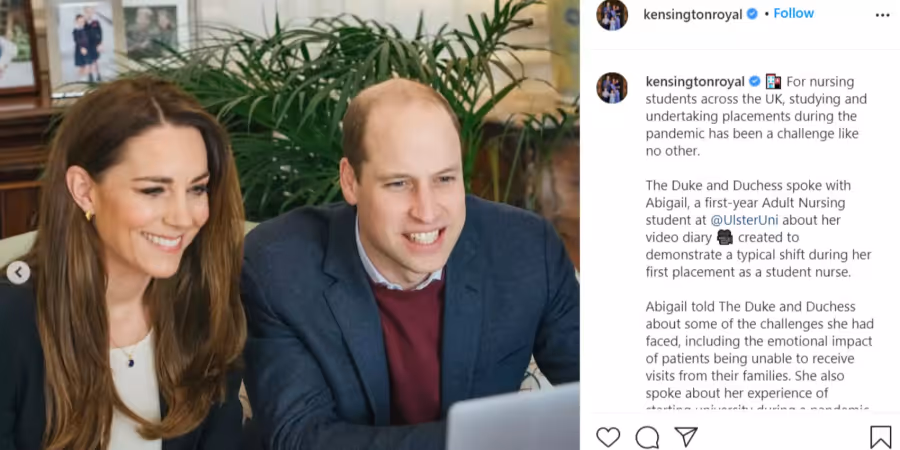Click kensingtonroyal avatar beside the caption
This screenshot has height=450, width=900.
coord(612,88)
